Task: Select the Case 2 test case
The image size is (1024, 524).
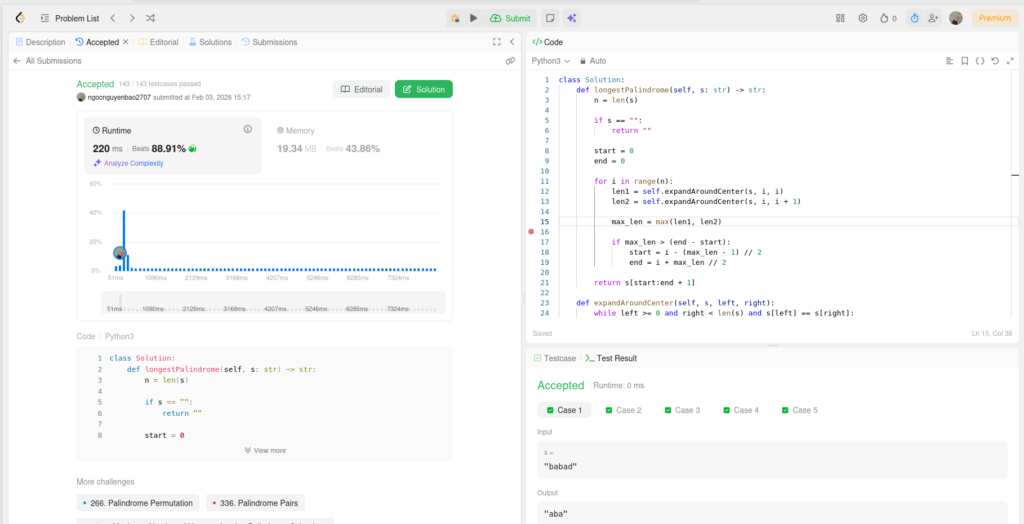Action: 623,410
